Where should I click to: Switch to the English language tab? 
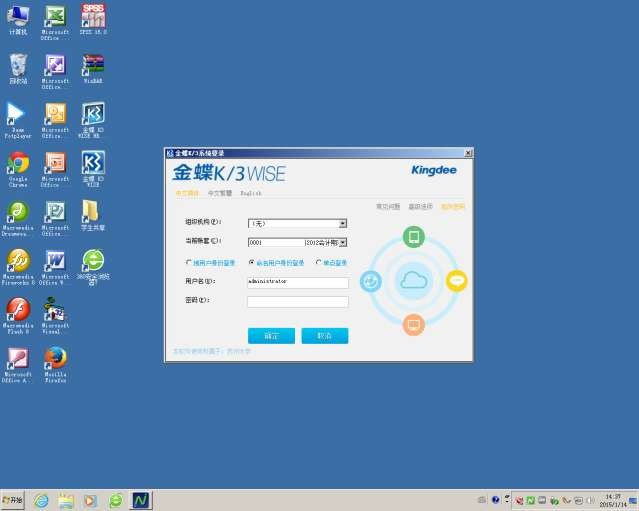251,193
